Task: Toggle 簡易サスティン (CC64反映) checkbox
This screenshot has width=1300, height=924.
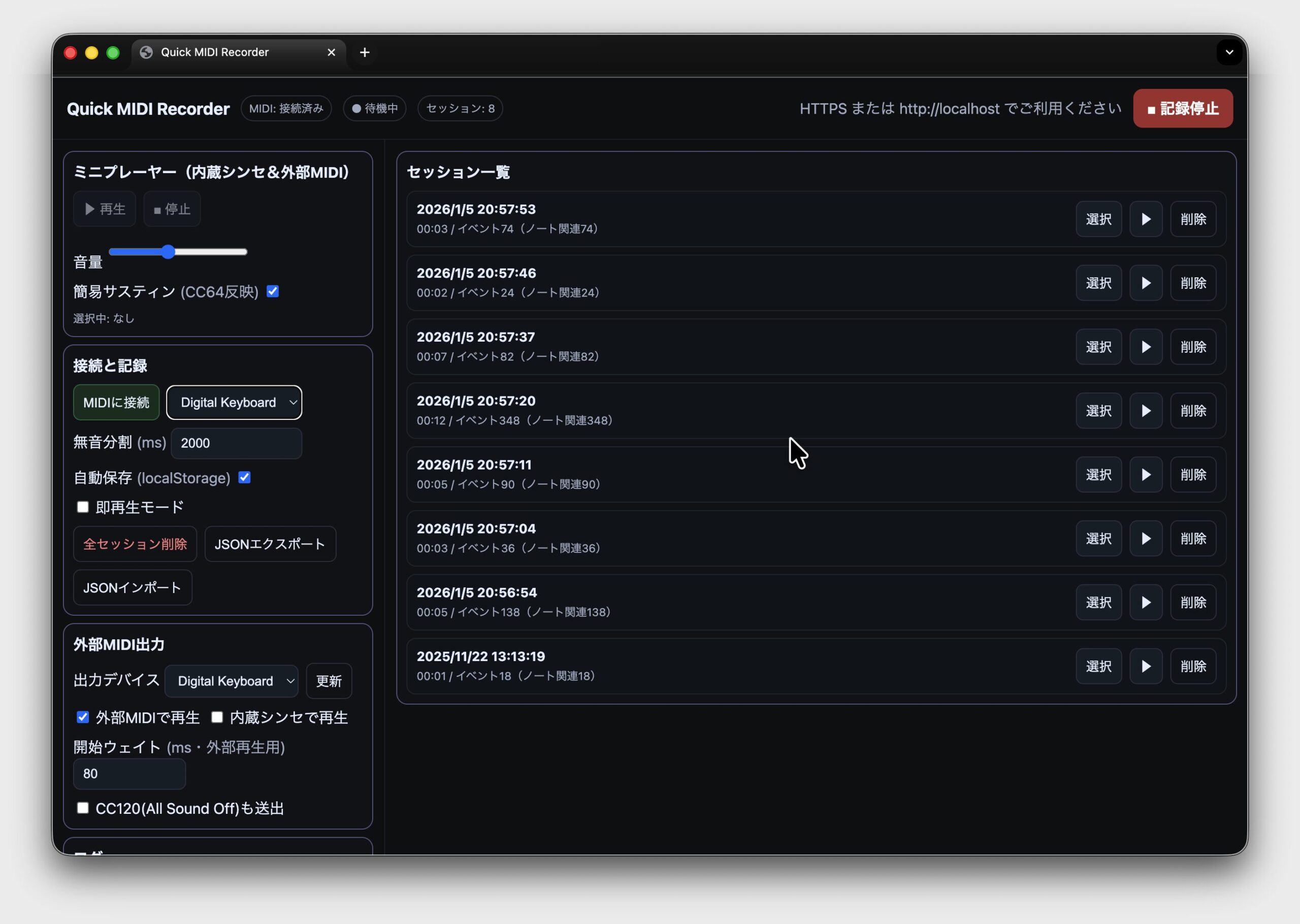Action: (x=273, y=291)
